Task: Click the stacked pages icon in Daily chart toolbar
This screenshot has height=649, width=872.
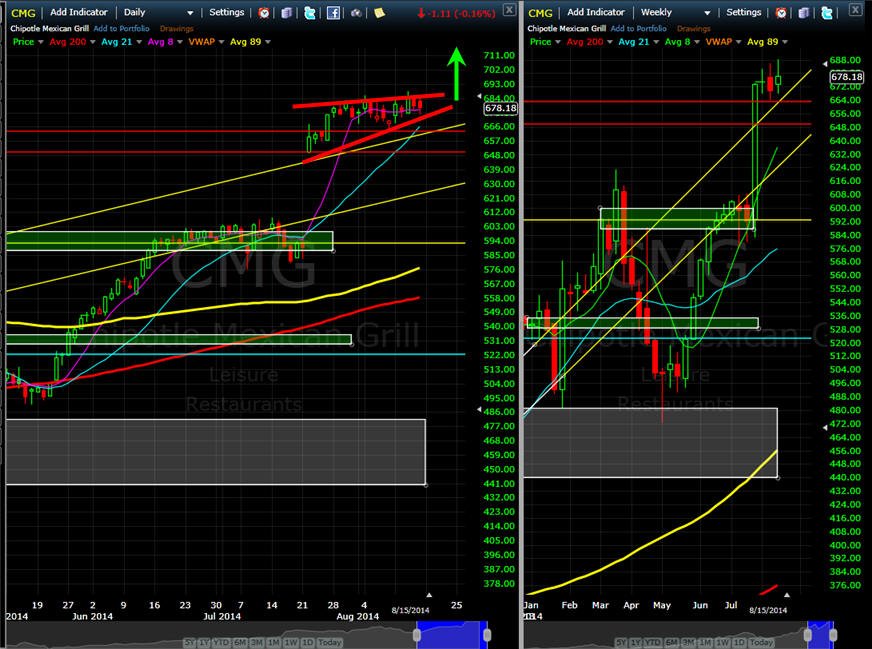Action: click(x=286, y=13)
